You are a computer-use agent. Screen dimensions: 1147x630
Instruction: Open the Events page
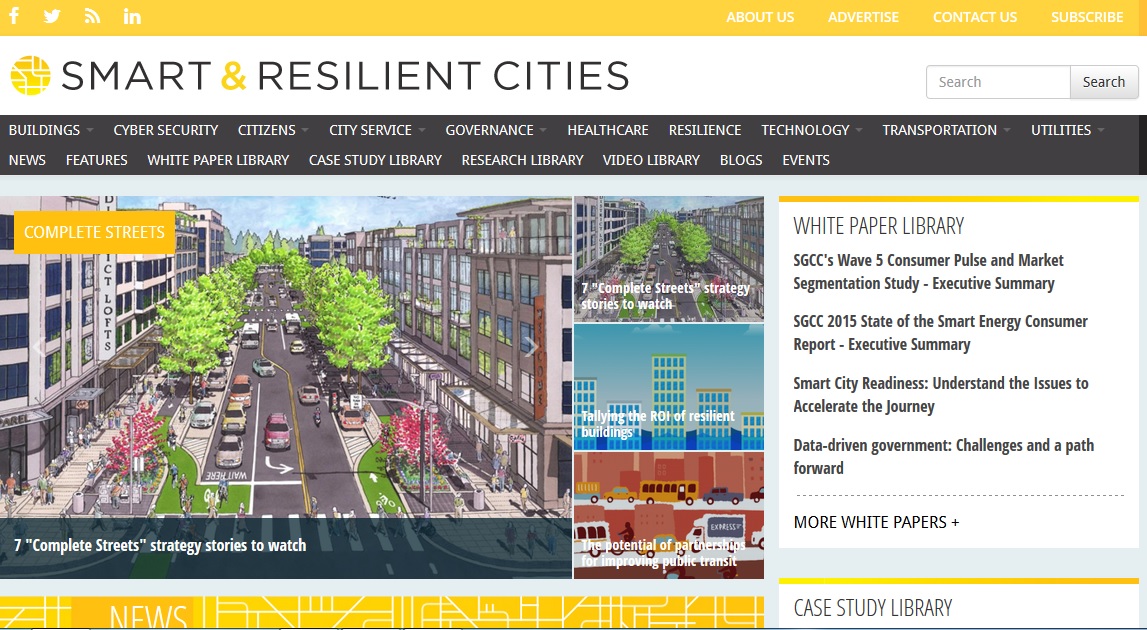pyautogui.click(x=805, y=160)
